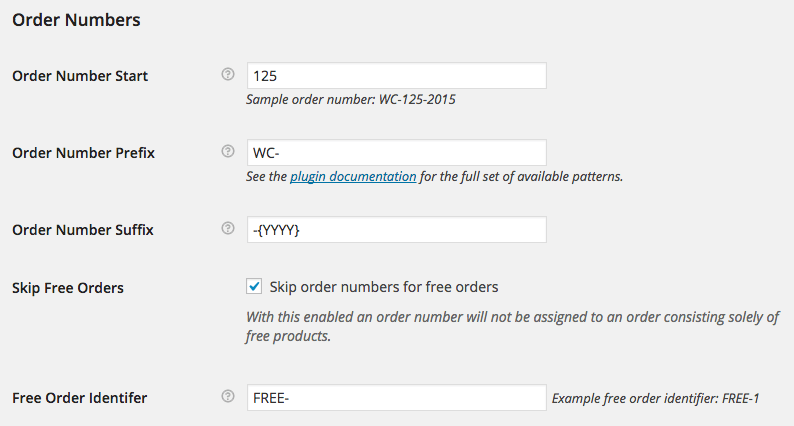Click the Order Number Prefix label
The height and width of the screenshot is (426, 794).
click(x=83, y=153)
